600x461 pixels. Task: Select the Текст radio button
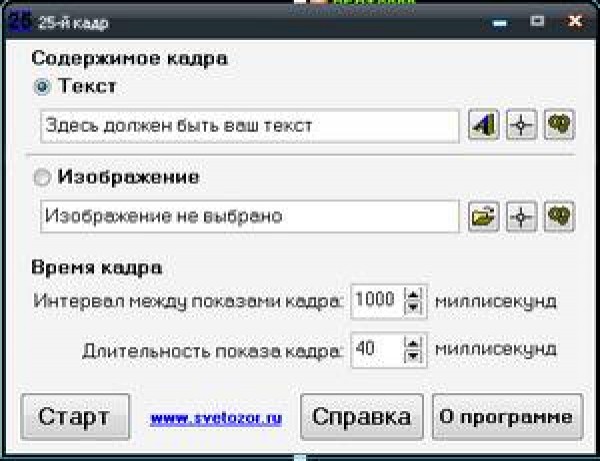[x=42, y=86]
